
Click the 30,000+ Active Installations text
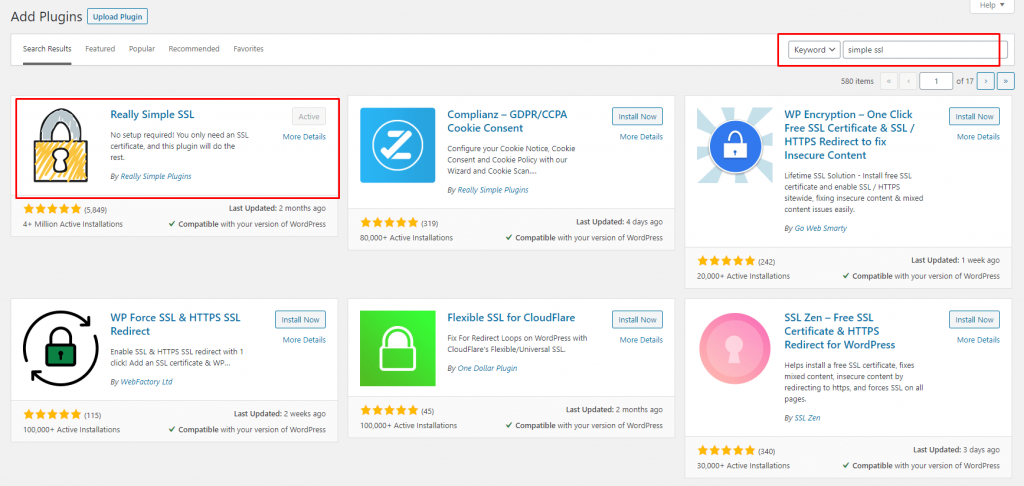[x=743, y=466]
